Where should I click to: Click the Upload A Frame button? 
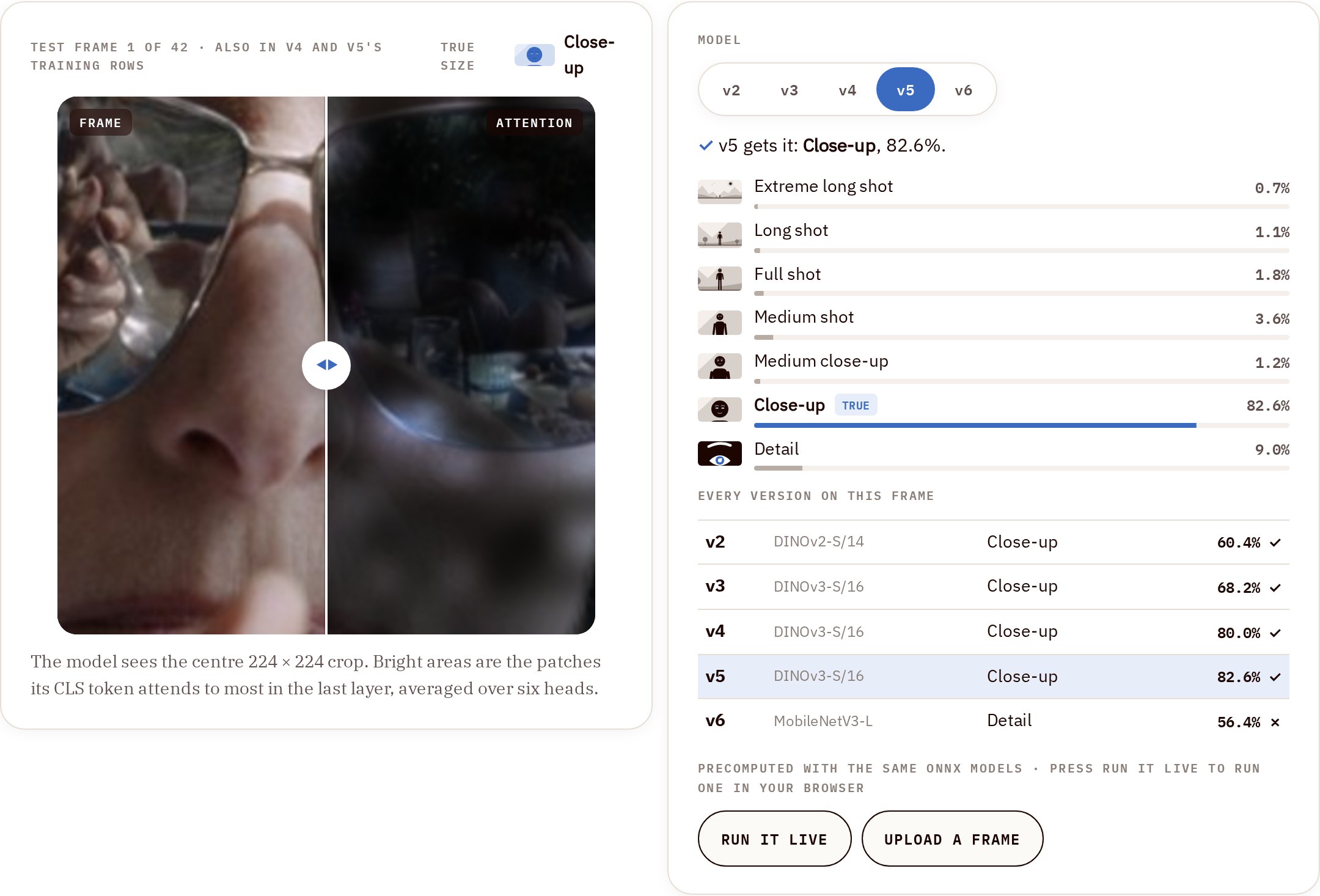click(952, 839)
